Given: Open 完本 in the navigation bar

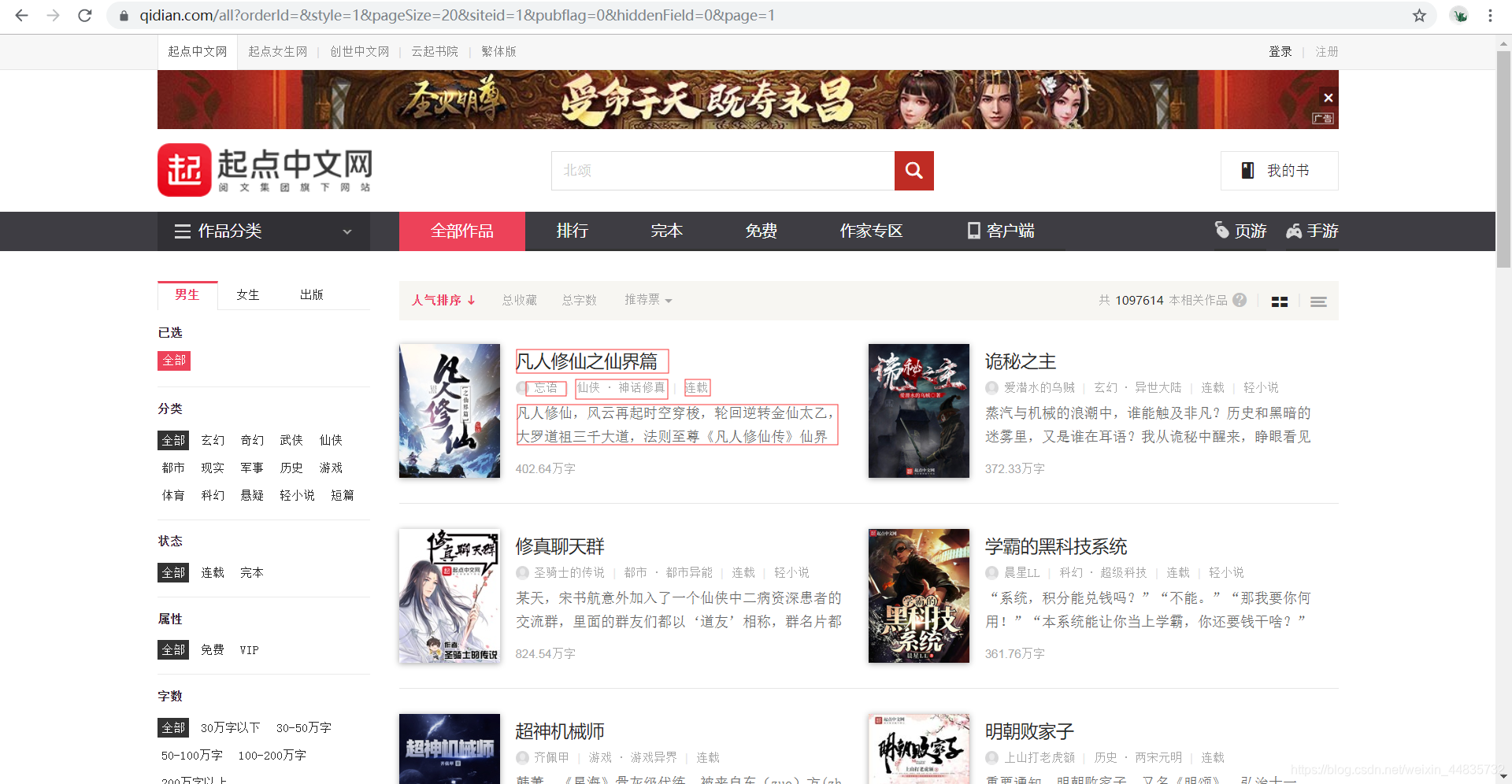Looking at the screenshot, I should [x=667, y=231].
